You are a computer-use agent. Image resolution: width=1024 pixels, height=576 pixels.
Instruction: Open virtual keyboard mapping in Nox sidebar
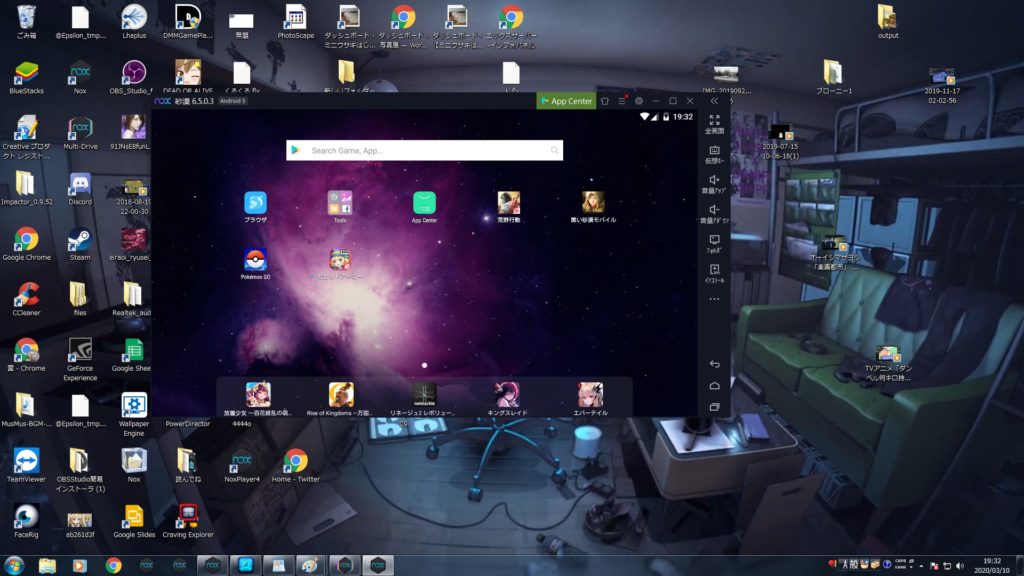pos(714,151)
